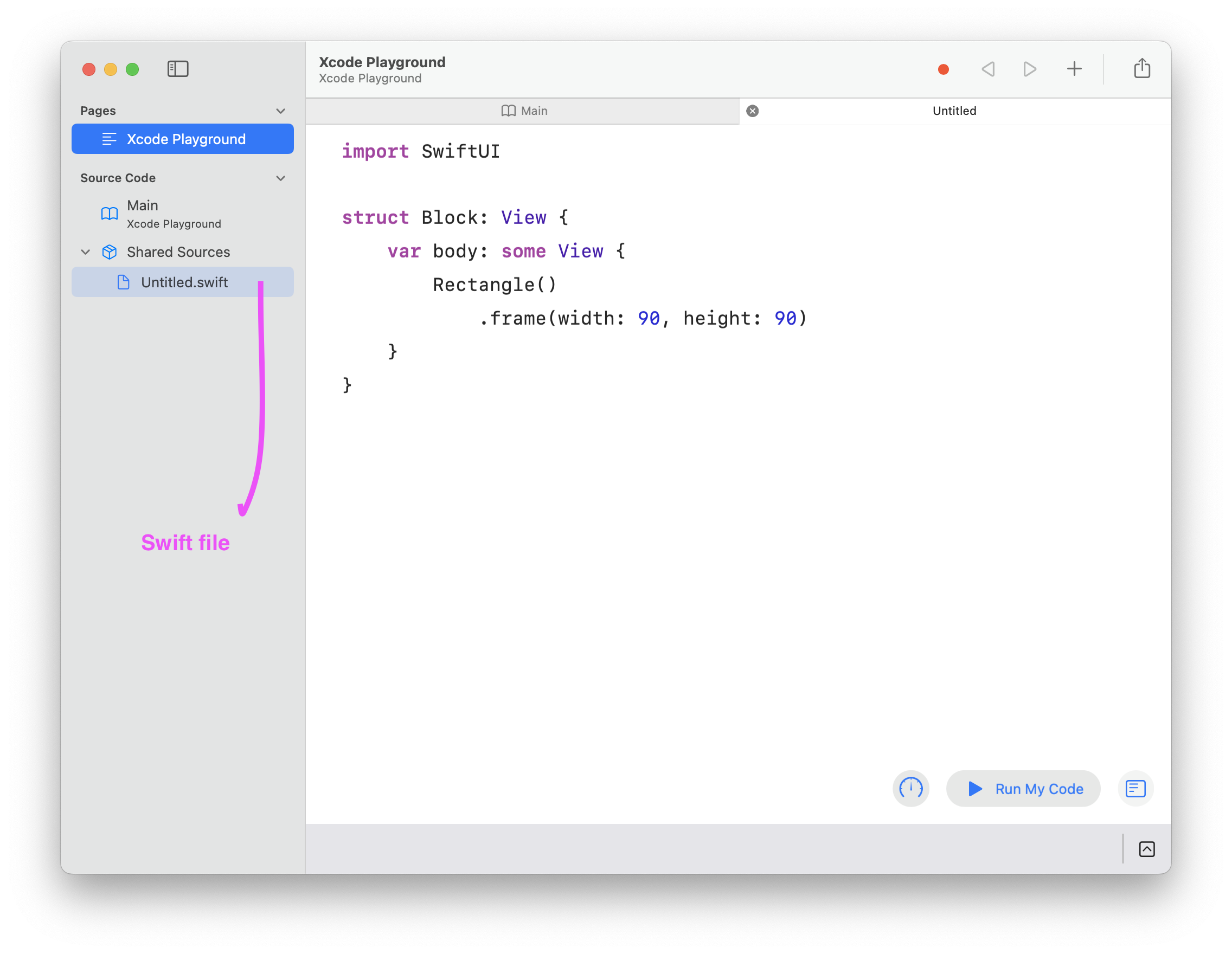This screenshot has width=1232, height=954.
Task: Click the red record indicator in toolbar
Action: coord(943,69)
